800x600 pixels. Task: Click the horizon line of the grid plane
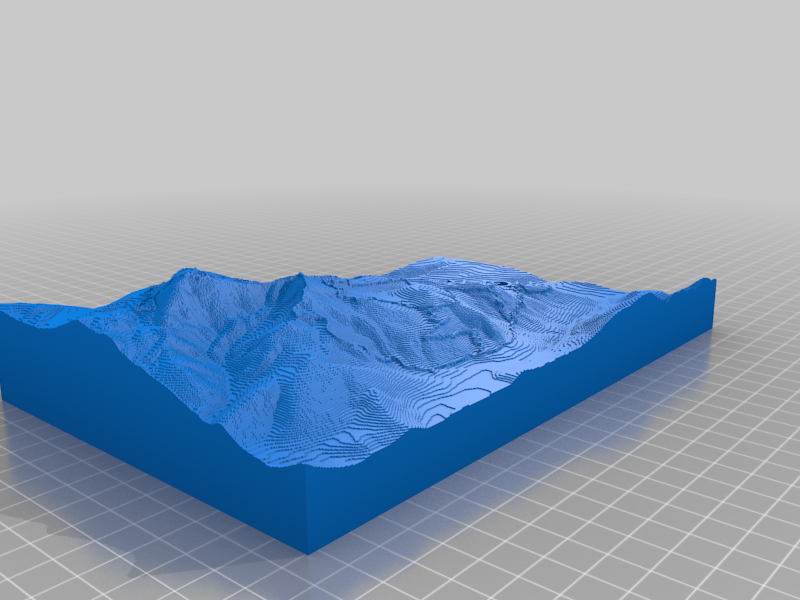(400, 192)
